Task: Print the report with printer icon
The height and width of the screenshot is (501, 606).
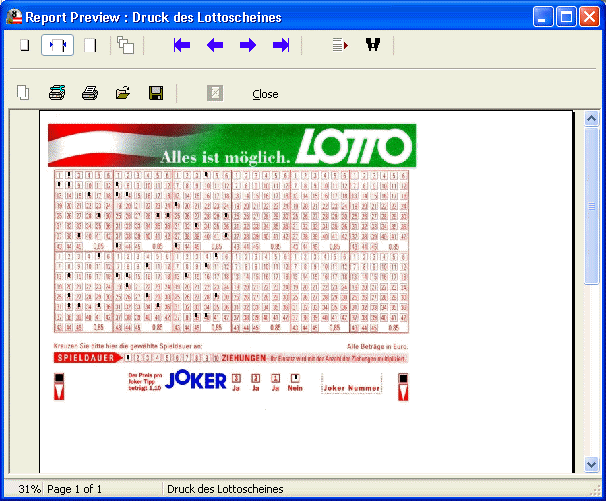Action: click(x=90, y=93)
